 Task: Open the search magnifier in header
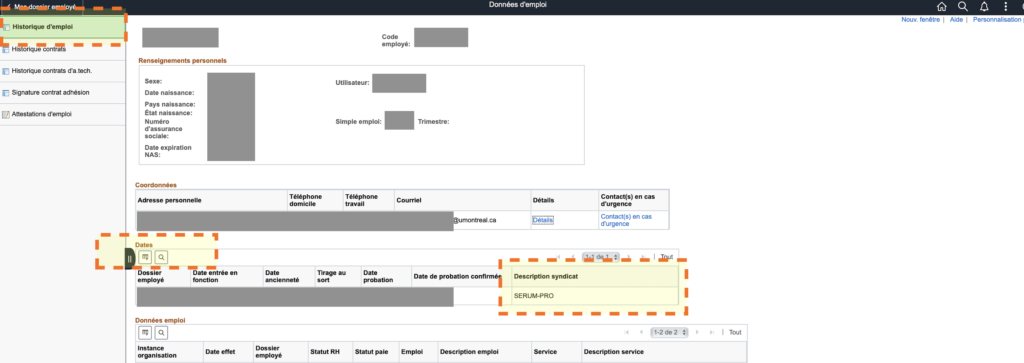[x=963, y=7]
